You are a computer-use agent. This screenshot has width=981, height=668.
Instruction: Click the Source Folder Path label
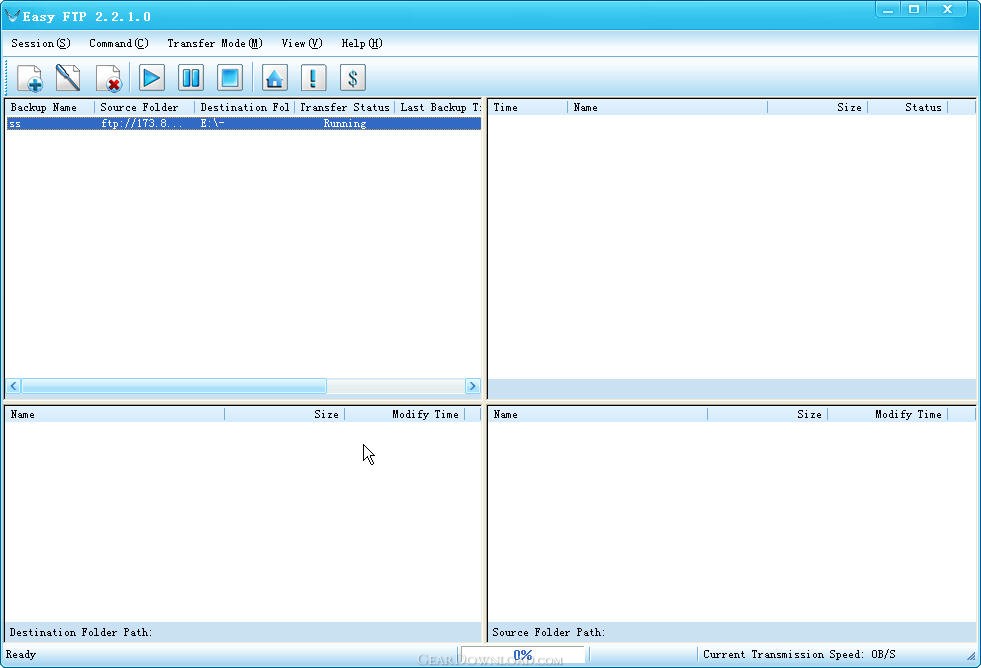[549, 632]
